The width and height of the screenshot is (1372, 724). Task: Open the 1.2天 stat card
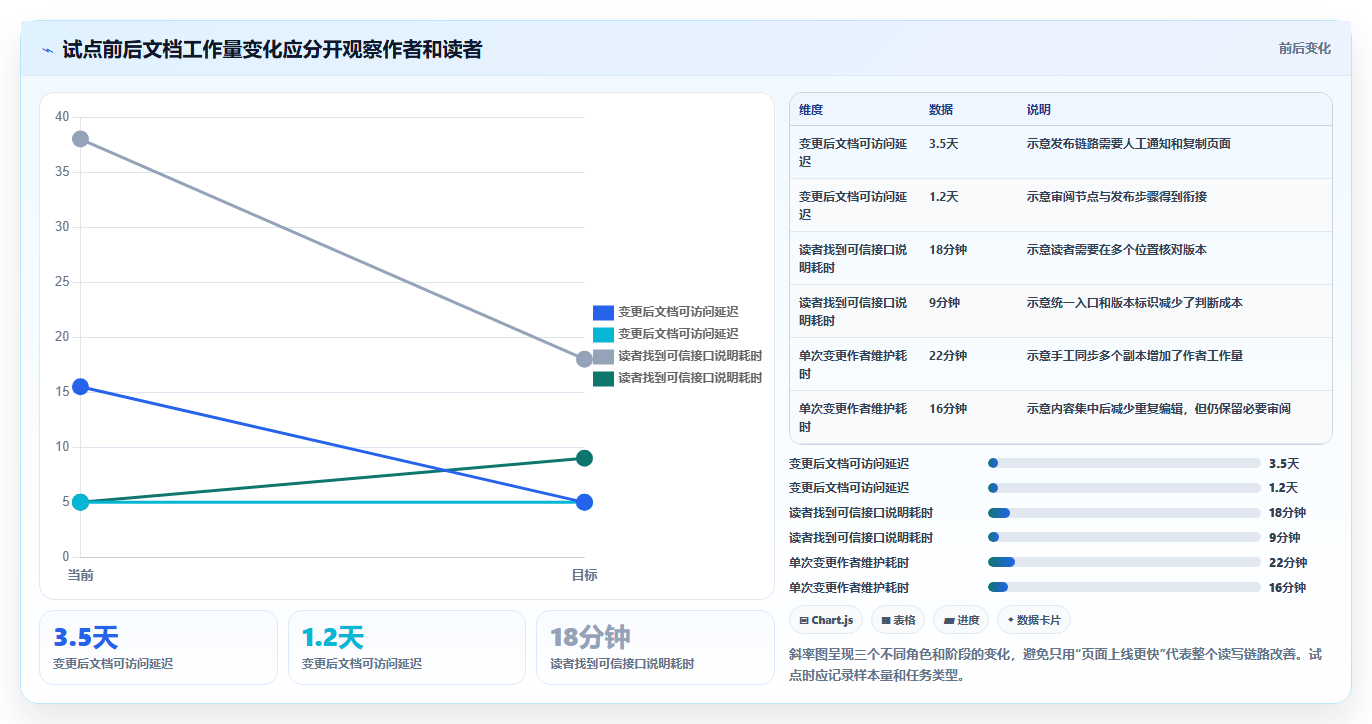point(407,647)
